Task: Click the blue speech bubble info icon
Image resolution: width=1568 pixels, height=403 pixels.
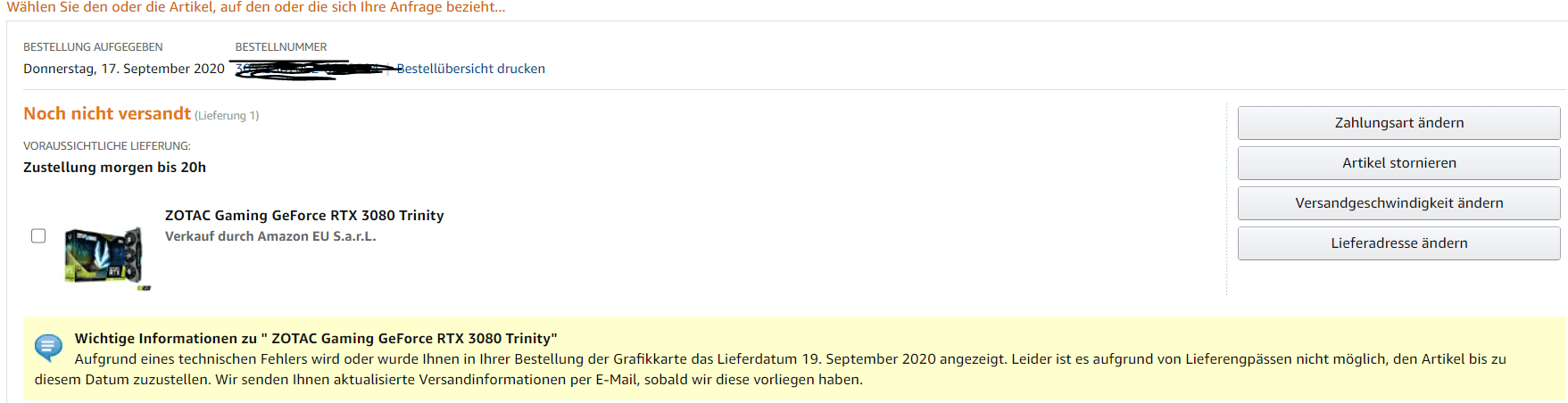Action: 48,347
